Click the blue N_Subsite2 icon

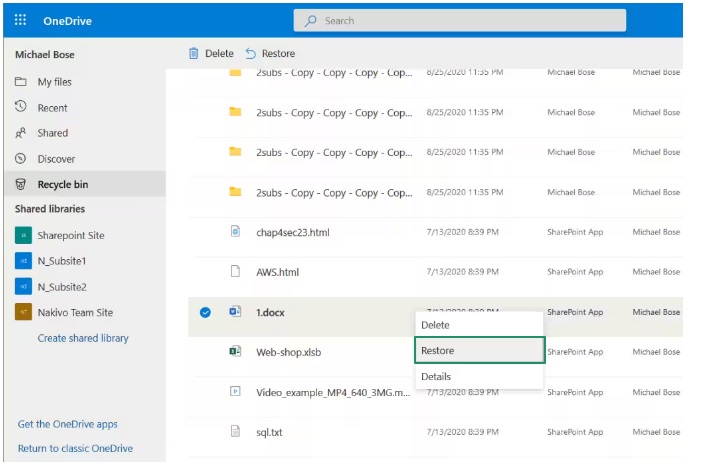[x=23, y=287]
